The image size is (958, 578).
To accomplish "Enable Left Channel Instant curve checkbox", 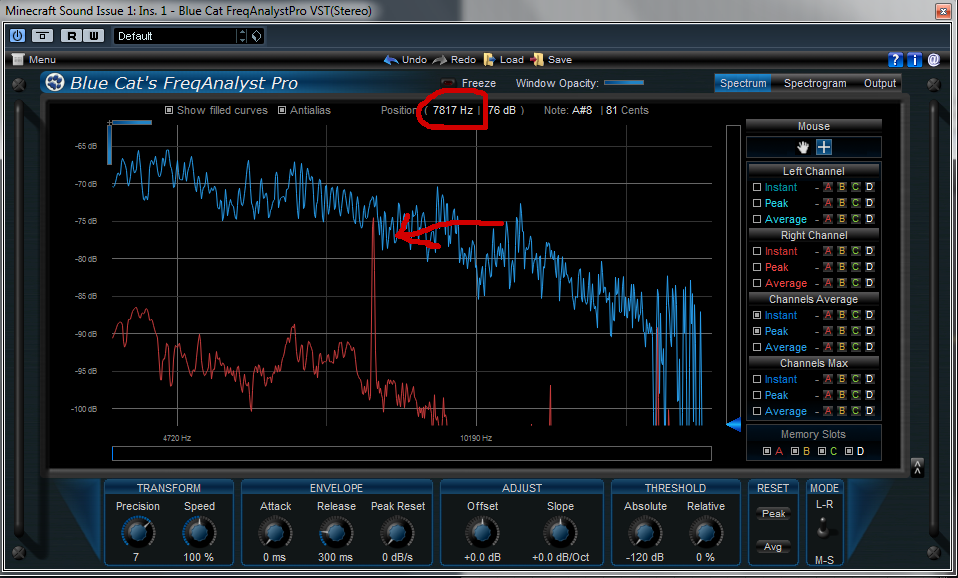I will pyautogui.click(x=757, y=187).
